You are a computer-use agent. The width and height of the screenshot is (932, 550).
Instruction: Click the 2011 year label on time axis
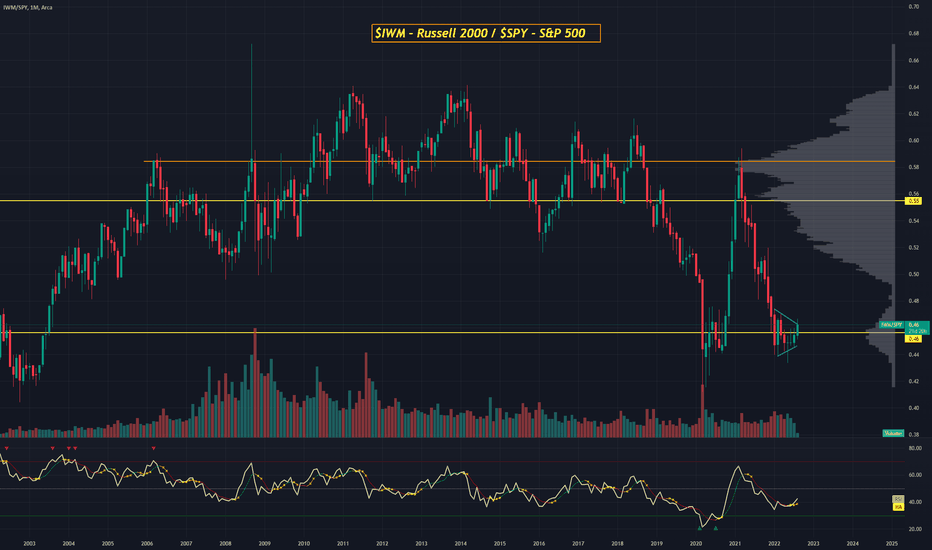point(343,543)
